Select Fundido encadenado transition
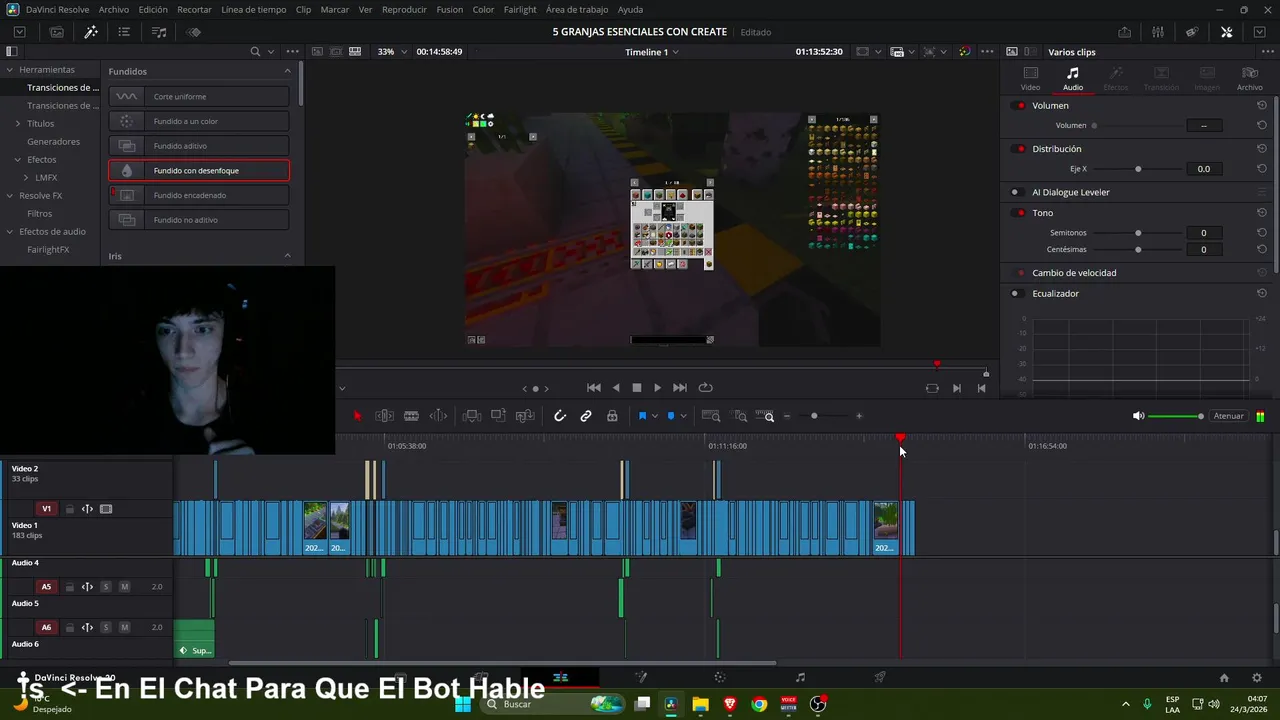This screenshot has height=720, width=1280. click(199, 195)
